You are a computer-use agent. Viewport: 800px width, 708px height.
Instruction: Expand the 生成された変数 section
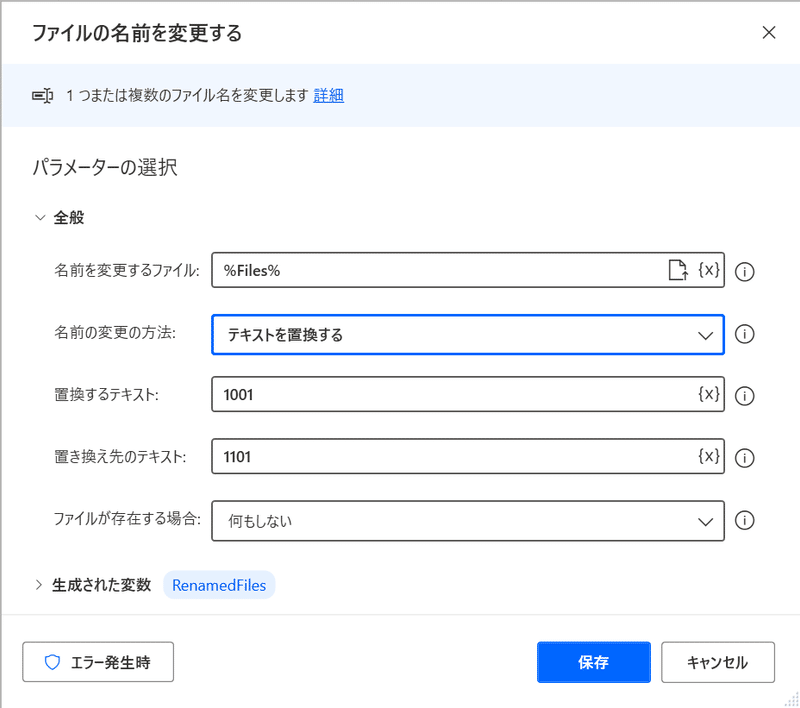(39, 585)
